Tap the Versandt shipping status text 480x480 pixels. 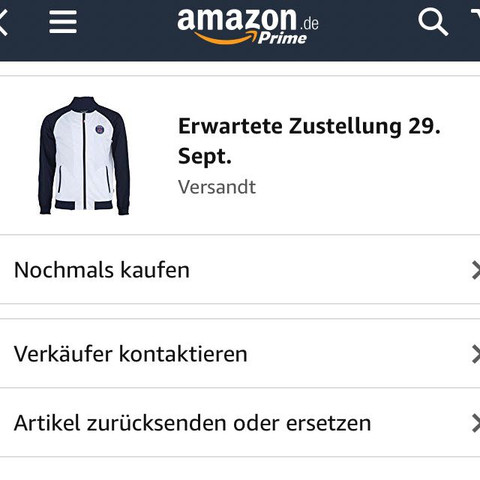[217, 187]
